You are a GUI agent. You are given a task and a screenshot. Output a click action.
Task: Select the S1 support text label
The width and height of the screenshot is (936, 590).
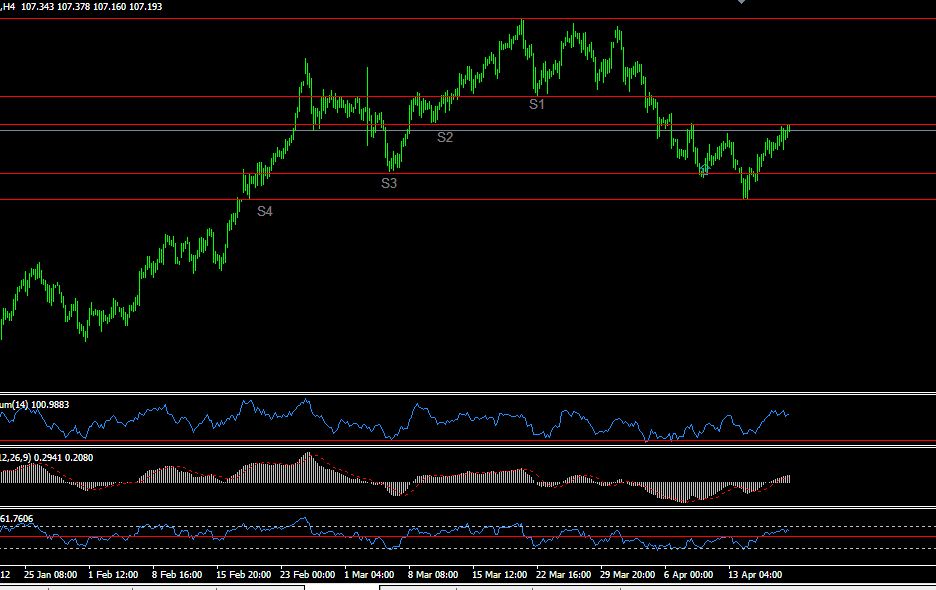537,105
